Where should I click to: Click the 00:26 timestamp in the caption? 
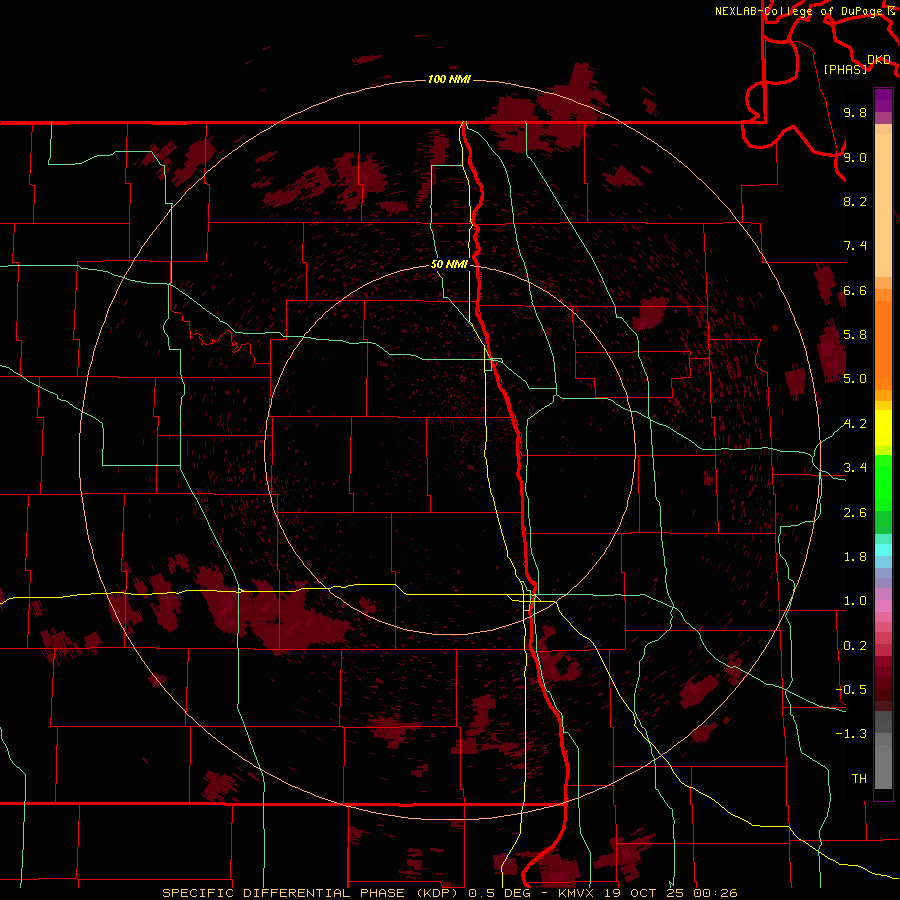pos(715,893)
